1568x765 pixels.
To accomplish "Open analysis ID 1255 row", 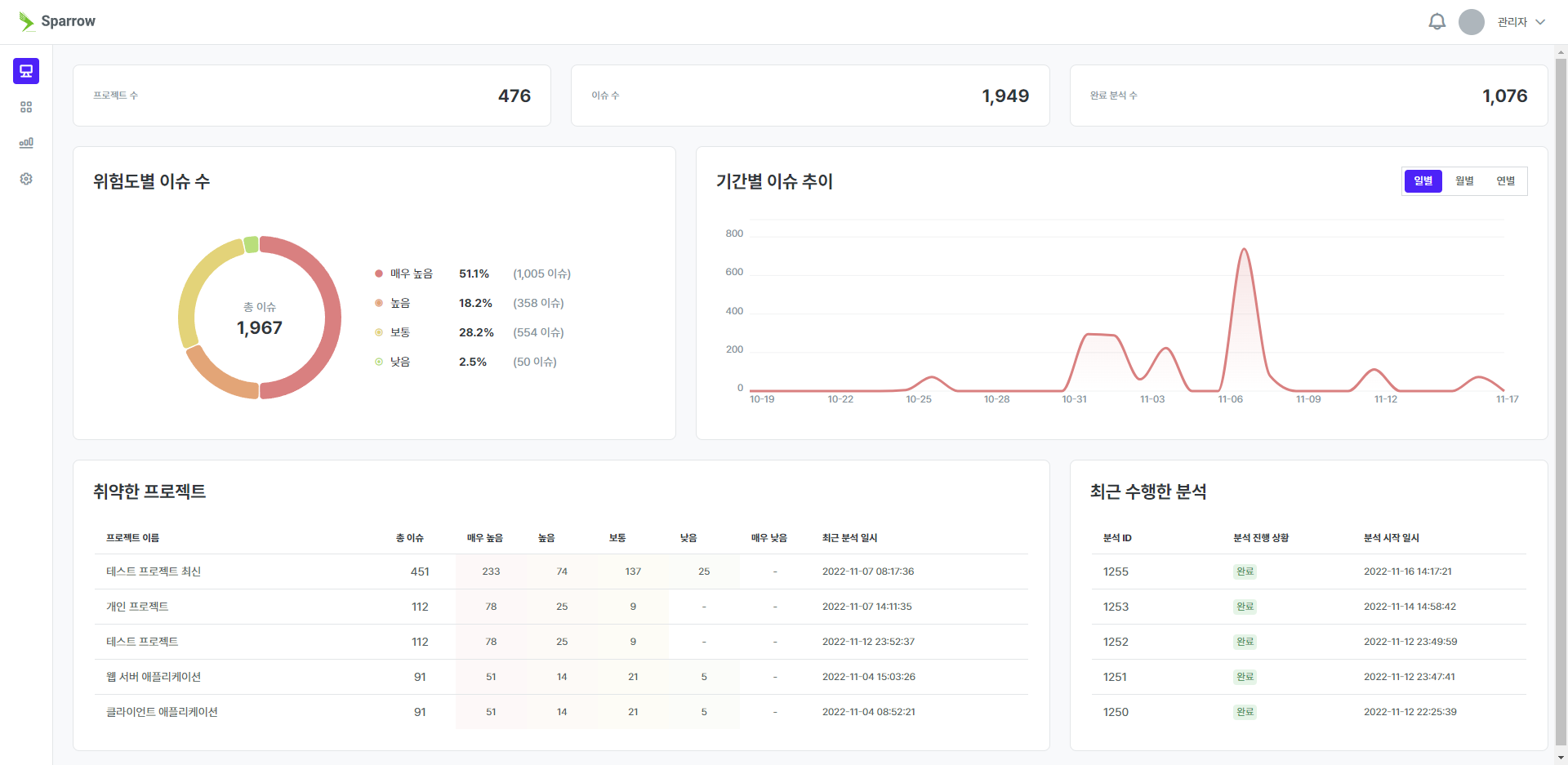I will 1116,572.
